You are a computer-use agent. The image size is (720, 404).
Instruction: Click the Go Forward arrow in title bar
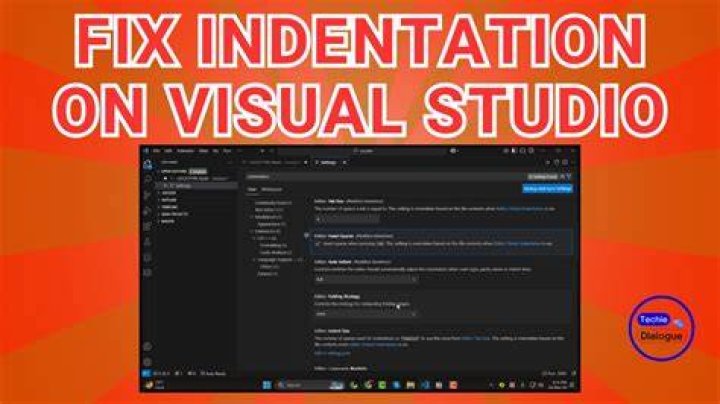(x=272, y=151)
